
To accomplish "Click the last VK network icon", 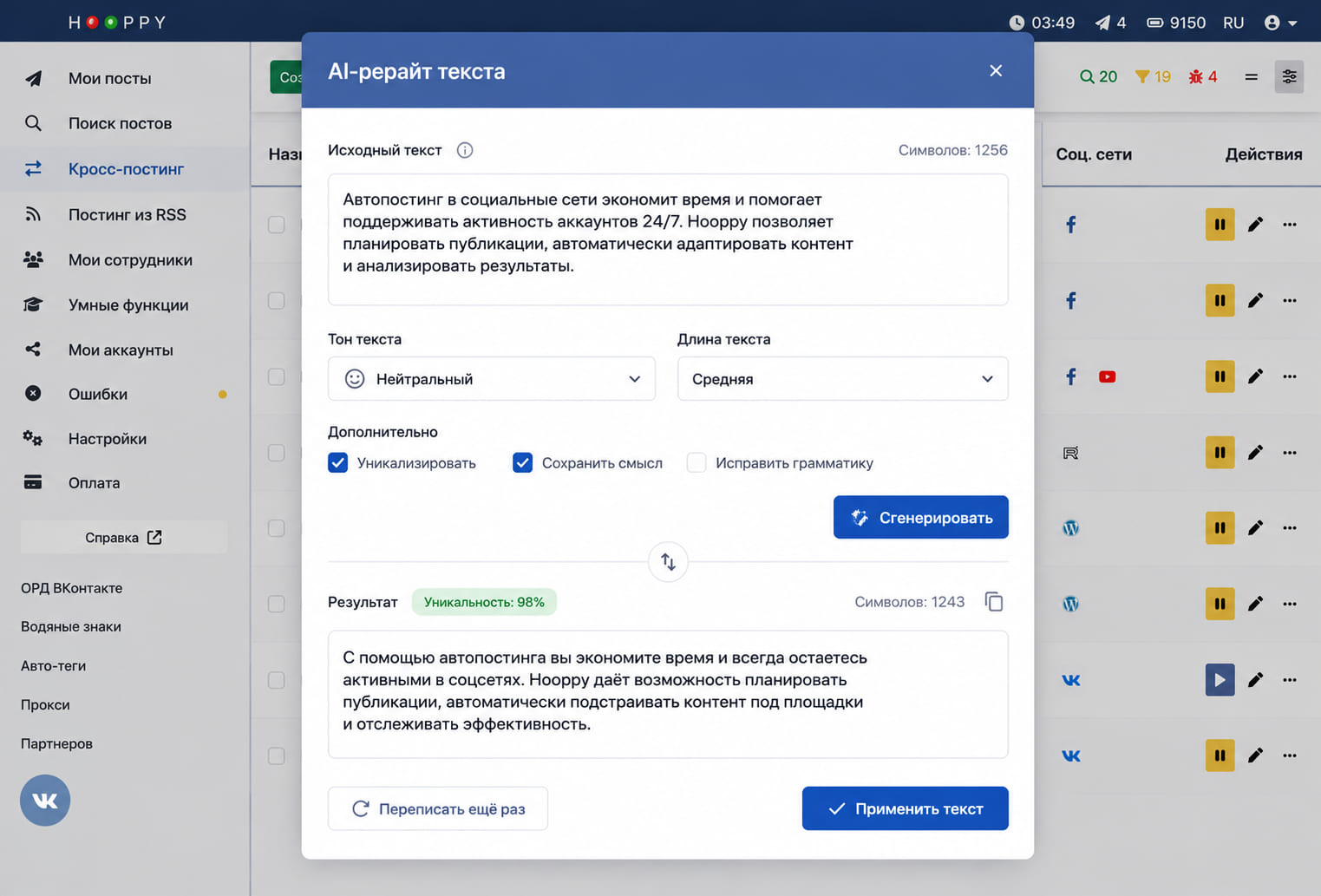I will (x=1071, y=755).
